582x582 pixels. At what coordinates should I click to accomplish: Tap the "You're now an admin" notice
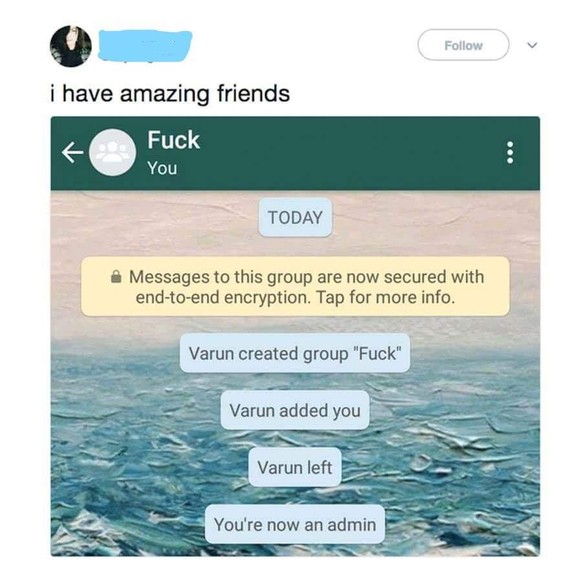coord(295,524)
